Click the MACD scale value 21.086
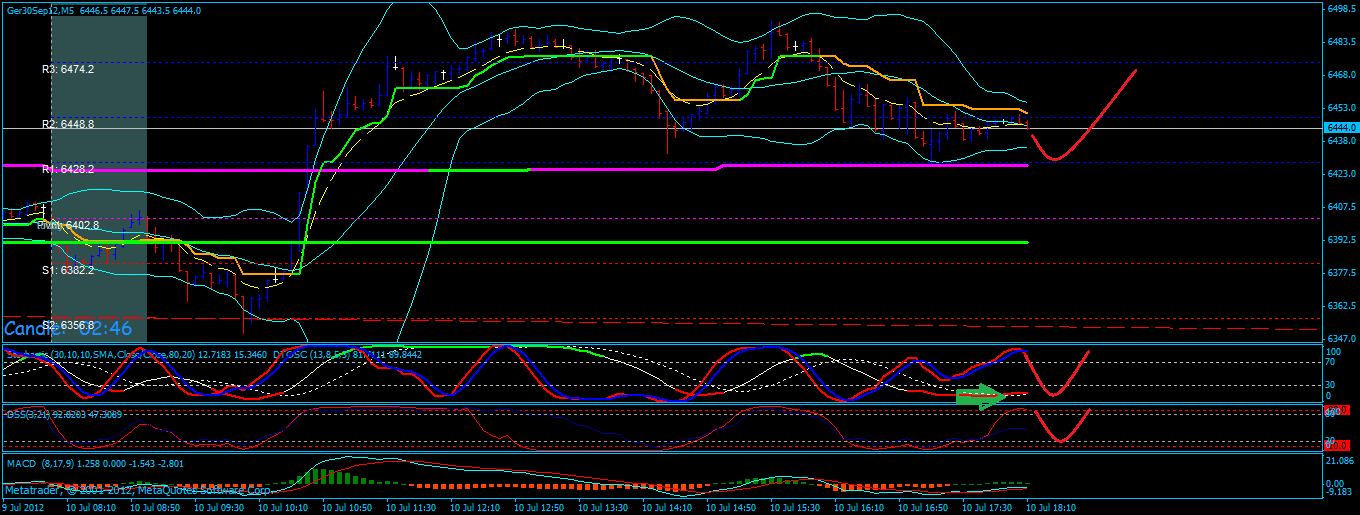This screenshot has width=1360, height=515. (x=1340, y=461)
